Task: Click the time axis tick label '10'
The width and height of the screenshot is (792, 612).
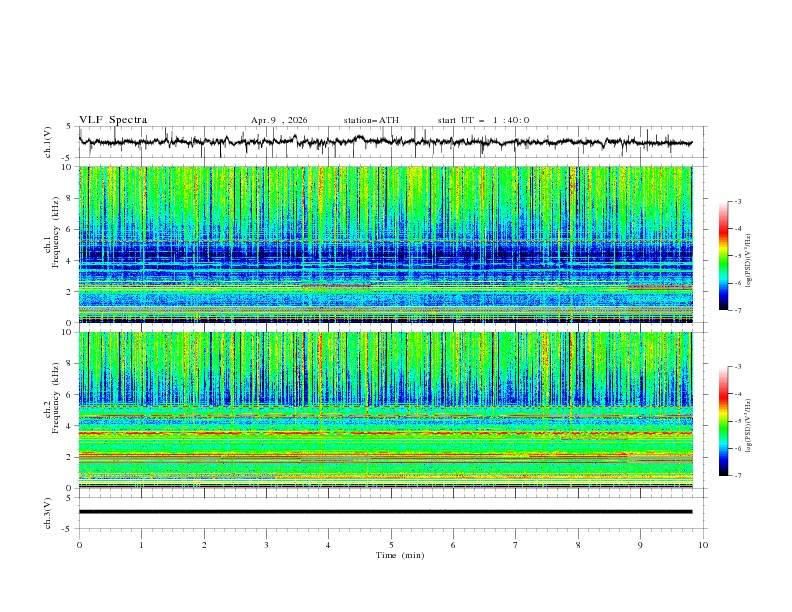Action: point(703,545)
